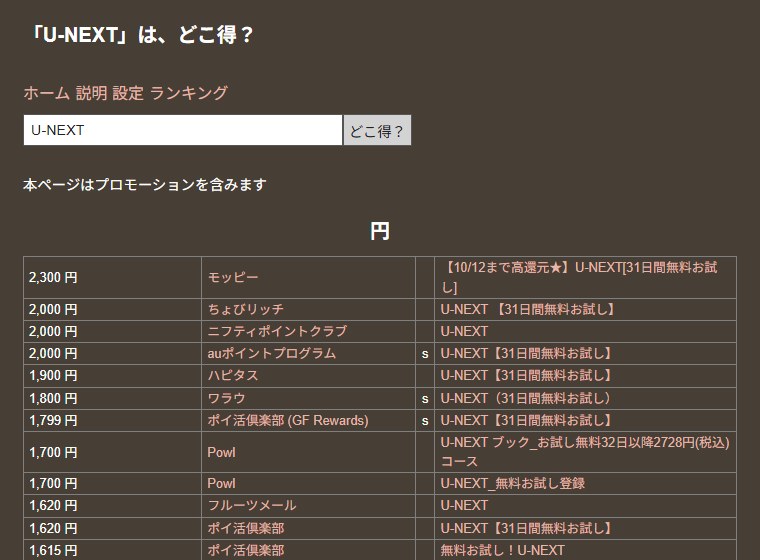This screenshot has height=560, width=760.
Task: Open the Powl link in the ブック row
Action: 222,452
